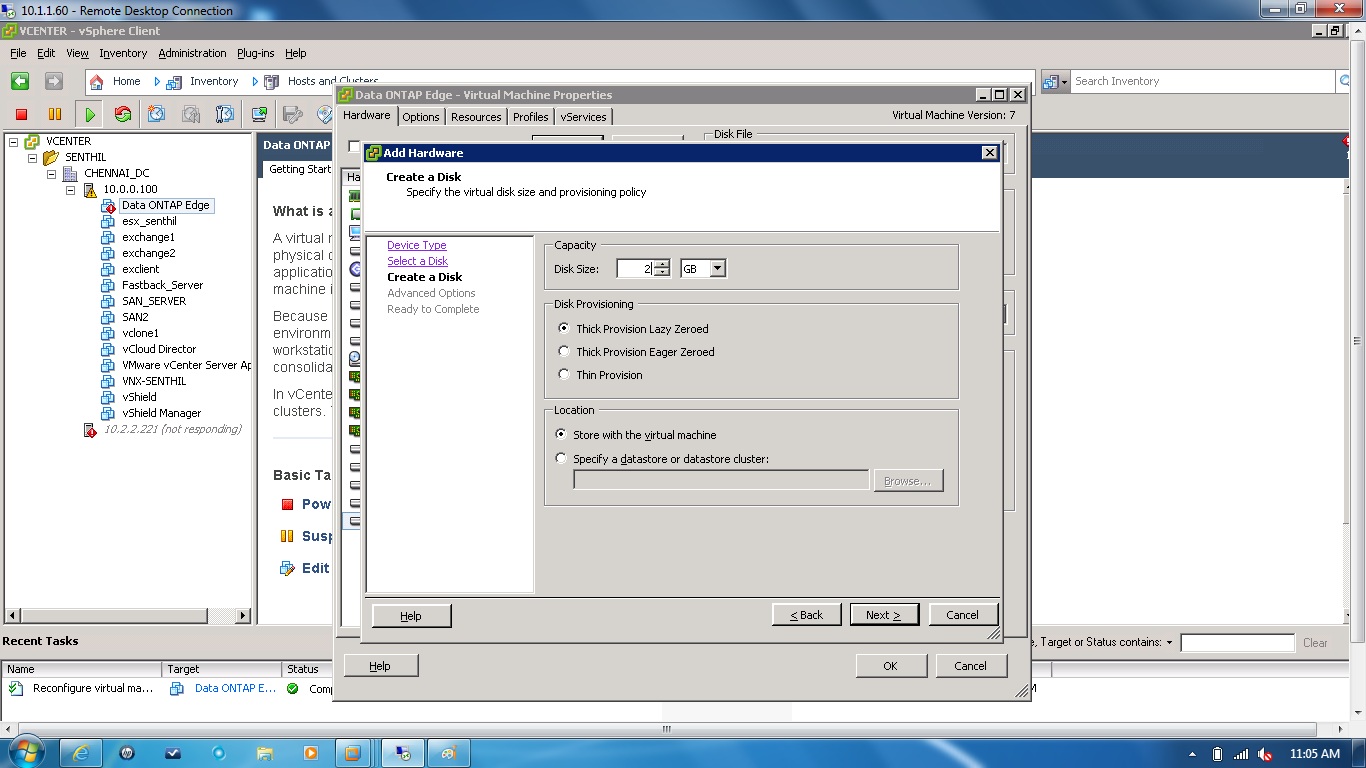Open the GB disk size unit dropdown
The width and height of the screenshot is (1366, 768).
click(x=716, y=268)
